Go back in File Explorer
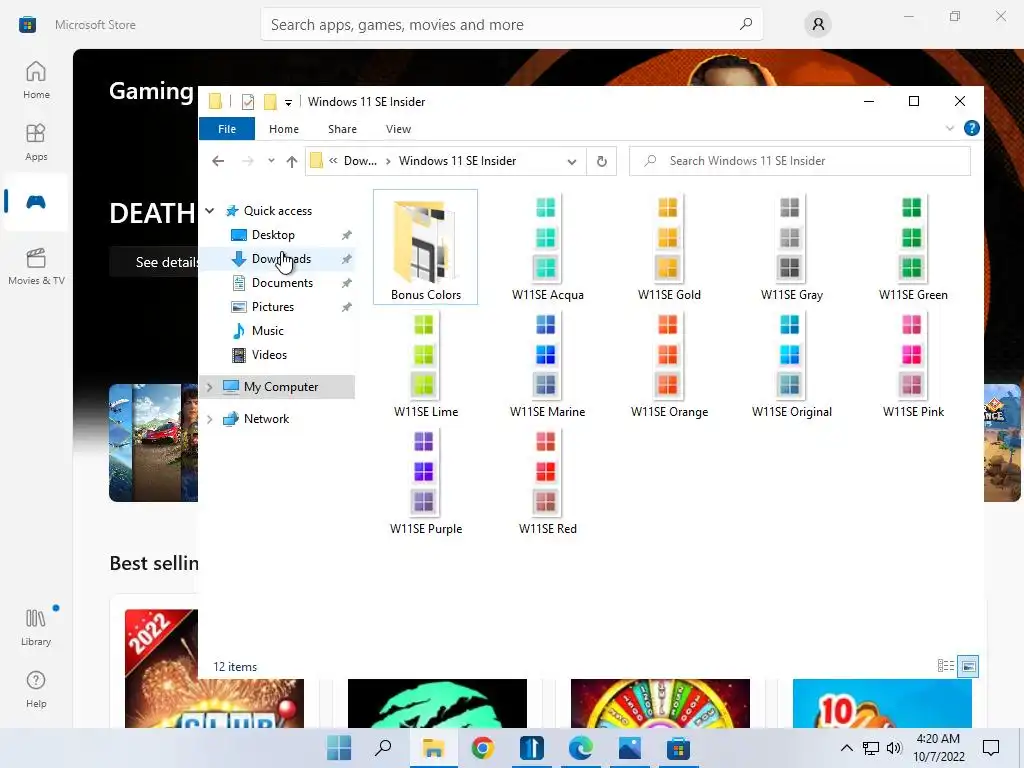Image resolution: width=1024 pixels, height=768 pixels. click(218, 161)
